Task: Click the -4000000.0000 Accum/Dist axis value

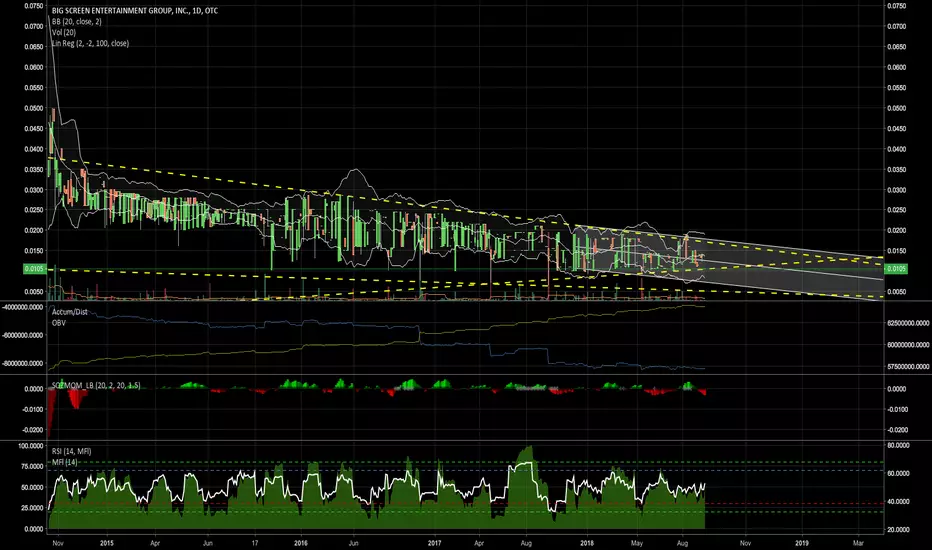Action: [22, 307]
